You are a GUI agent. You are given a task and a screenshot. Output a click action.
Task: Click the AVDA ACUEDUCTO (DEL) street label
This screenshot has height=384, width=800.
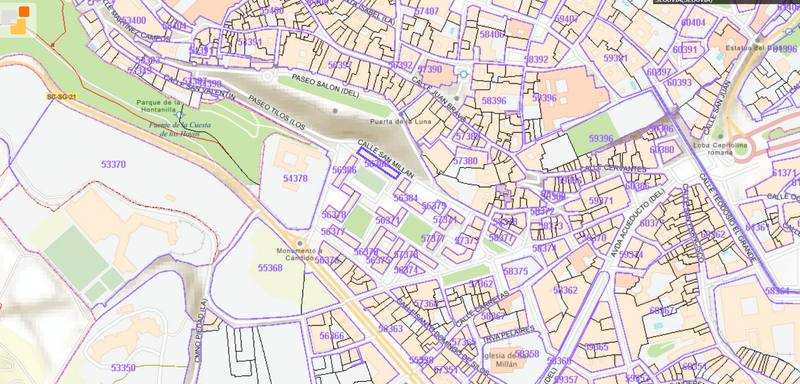coord(638,223)
